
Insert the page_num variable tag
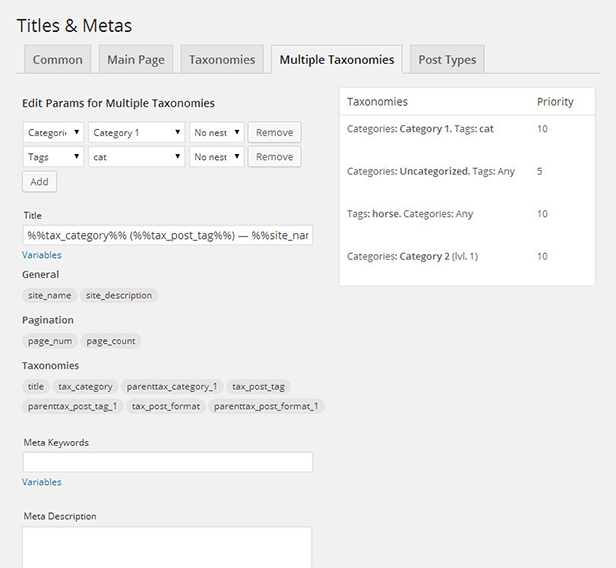[49, 341]
